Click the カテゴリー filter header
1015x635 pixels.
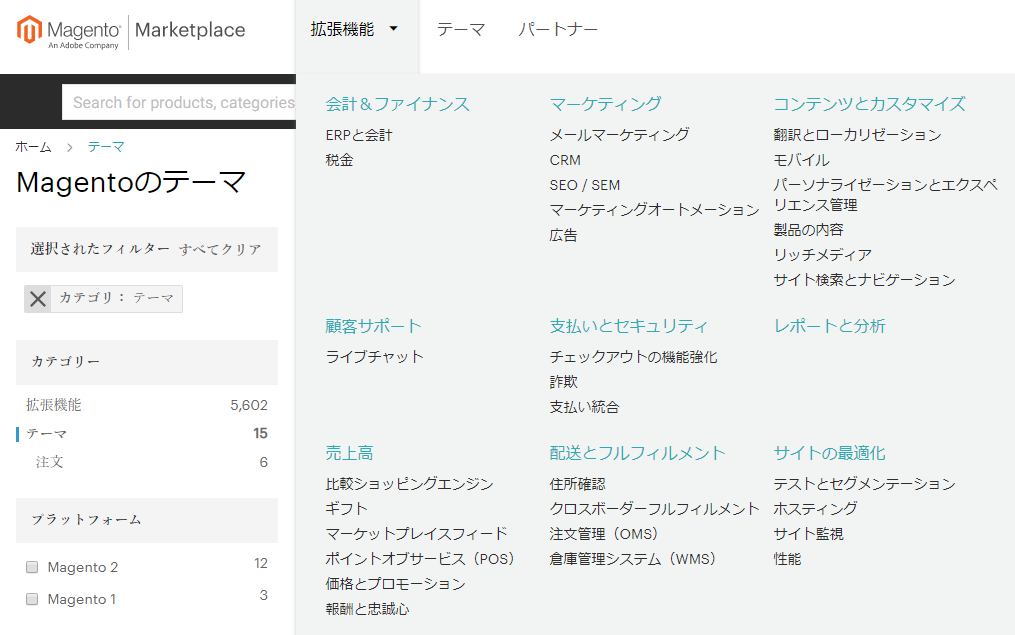[x=147, y=362]
